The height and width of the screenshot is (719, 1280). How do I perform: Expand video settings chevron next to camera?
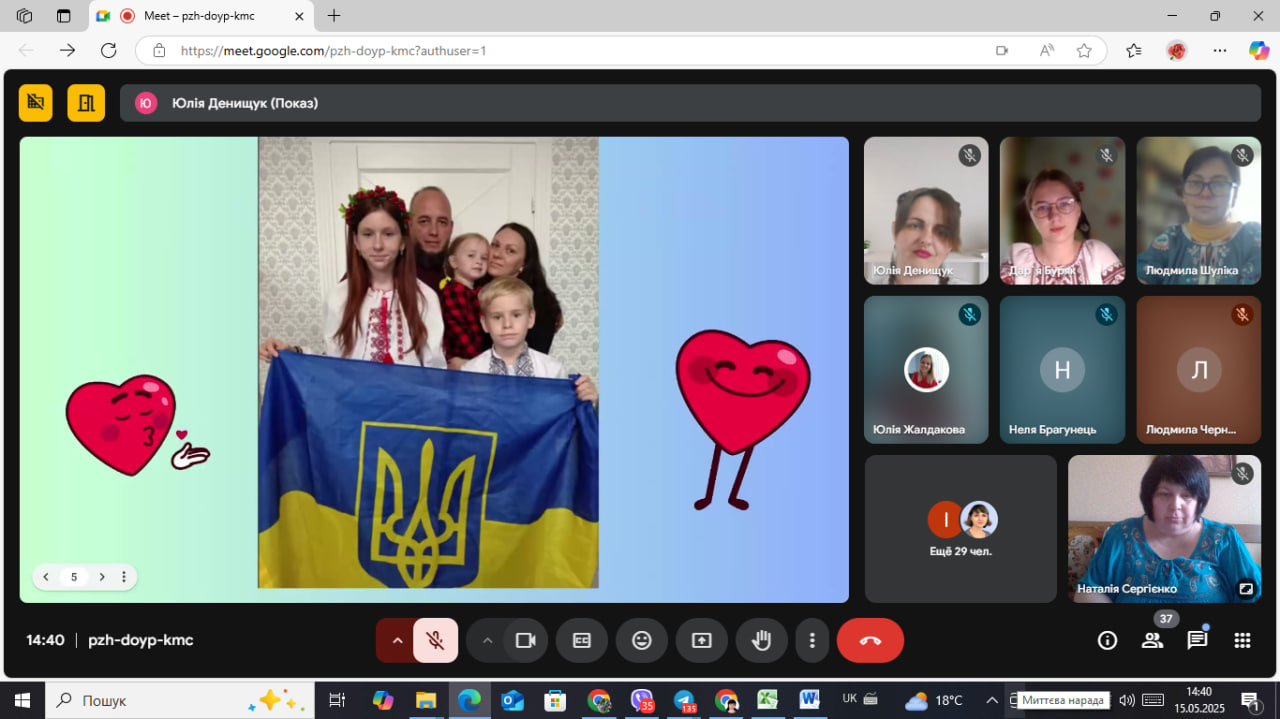click(x=487, y=641)
